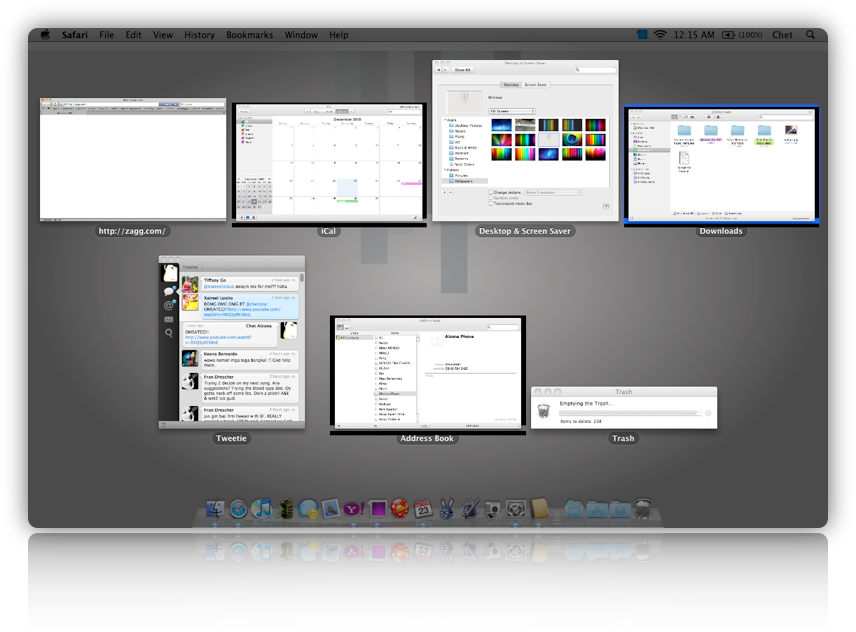The height and width of the screenshot is (632, 856).
Task: Open Spotlight search magnifier in menu bar
Action: [810, 35]
